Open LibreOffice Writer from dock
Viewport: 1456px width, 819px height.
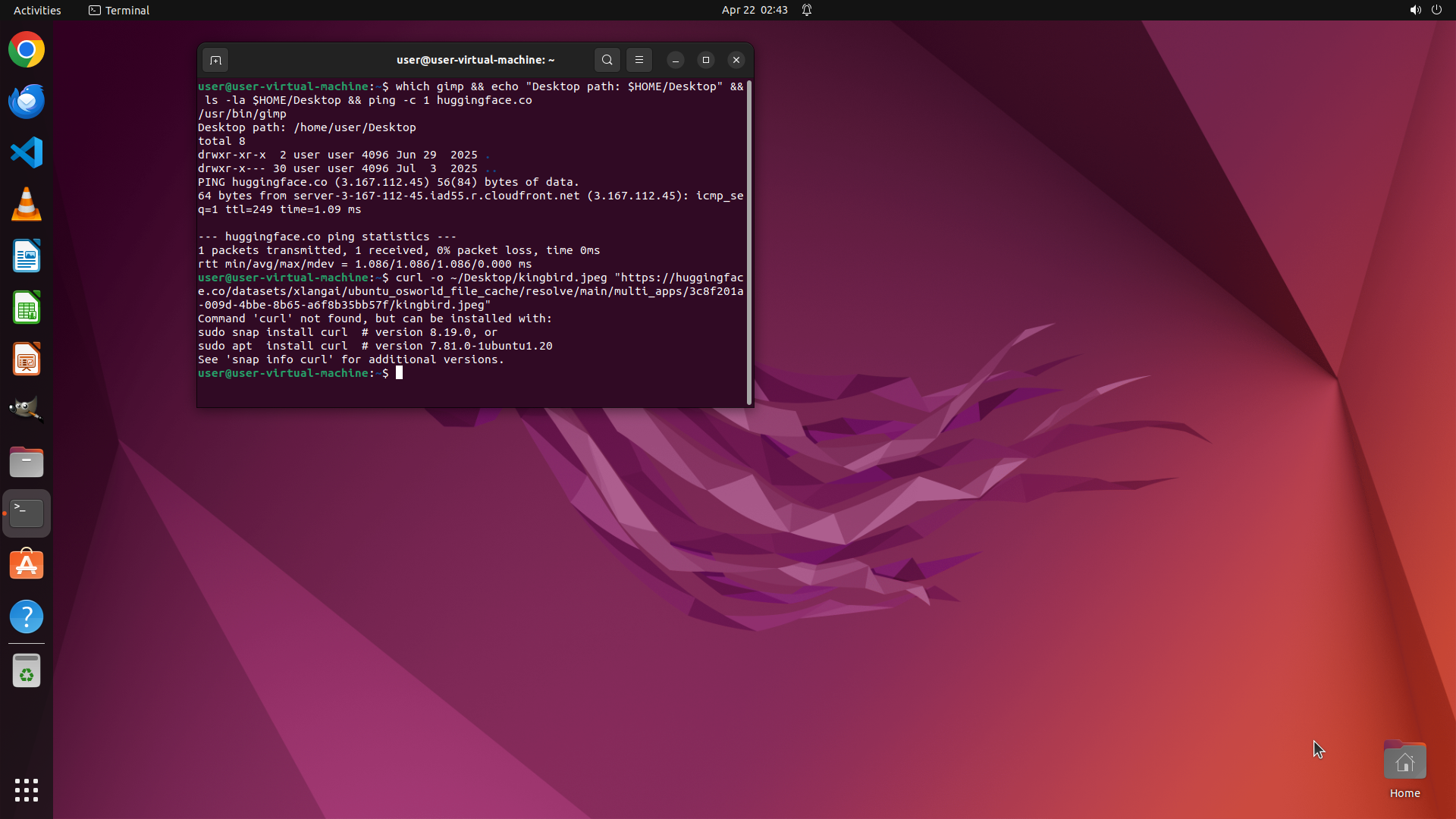point(27,256)
